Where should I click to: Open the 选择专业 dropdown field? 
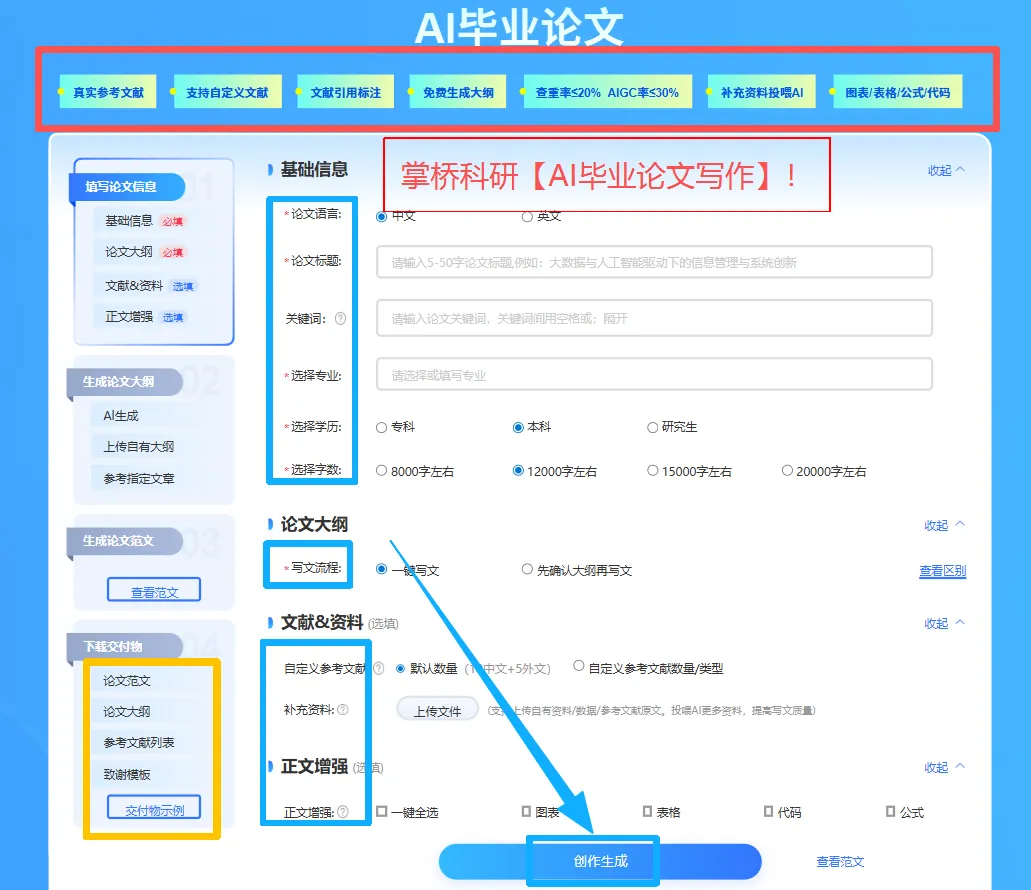coord(654,375)
